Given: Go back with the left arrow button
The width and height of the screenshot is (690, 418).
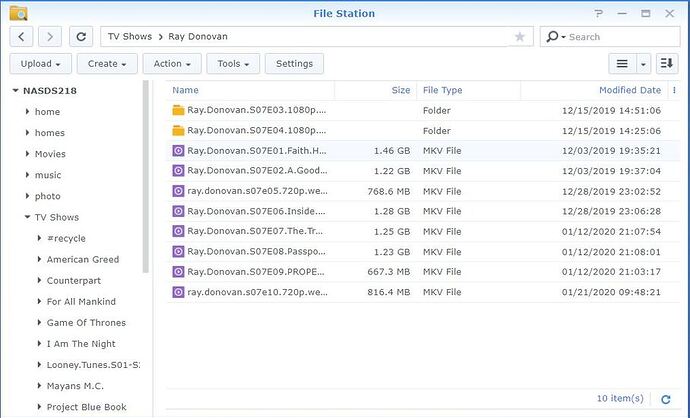Looking at the screenshot, I should coord(21,37).
